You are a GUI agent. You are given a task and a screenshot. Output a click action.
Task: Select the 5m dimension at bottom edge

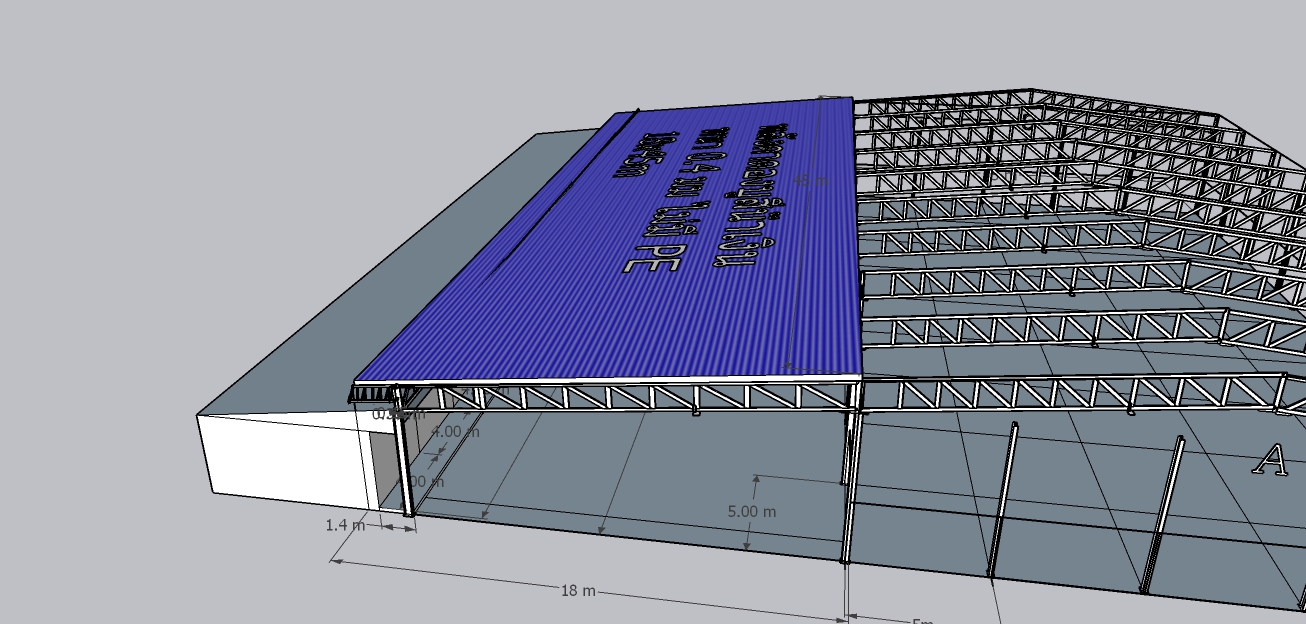[921, 620]
